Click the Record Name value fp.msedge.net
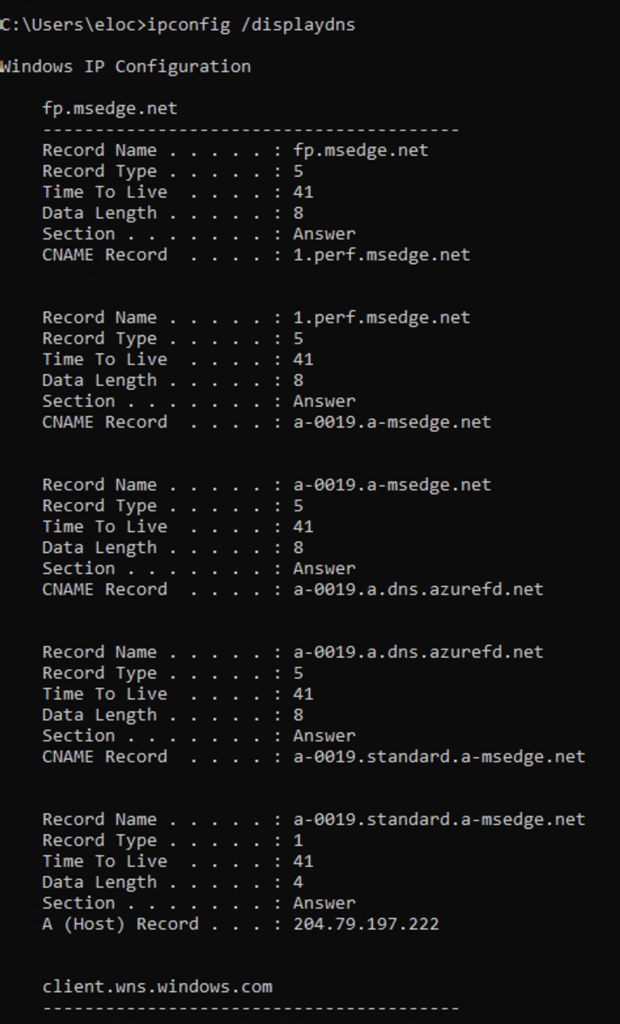Viewport: 620px width, 1024px height. point(361,150)
